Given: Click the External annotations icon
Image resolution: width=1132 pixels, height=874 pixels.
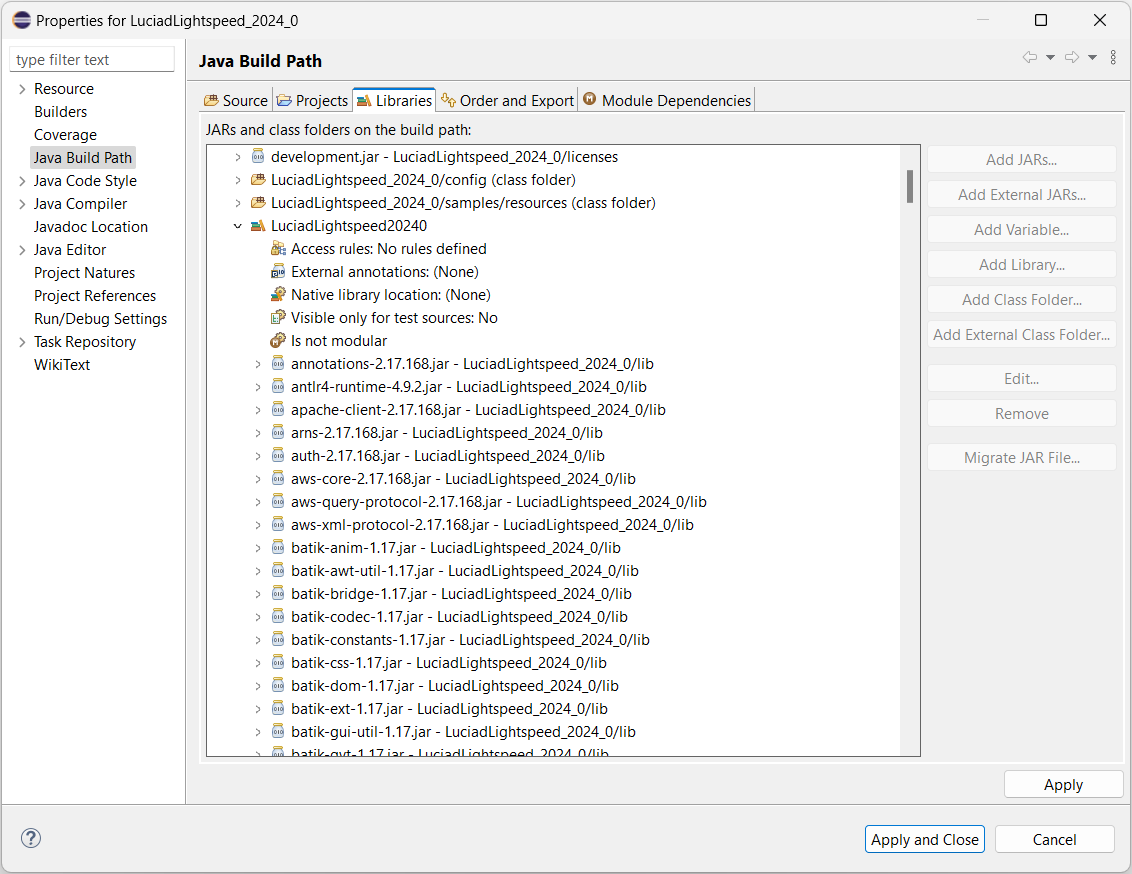Looking at the screenshot, I should click(x=278, y=272).
